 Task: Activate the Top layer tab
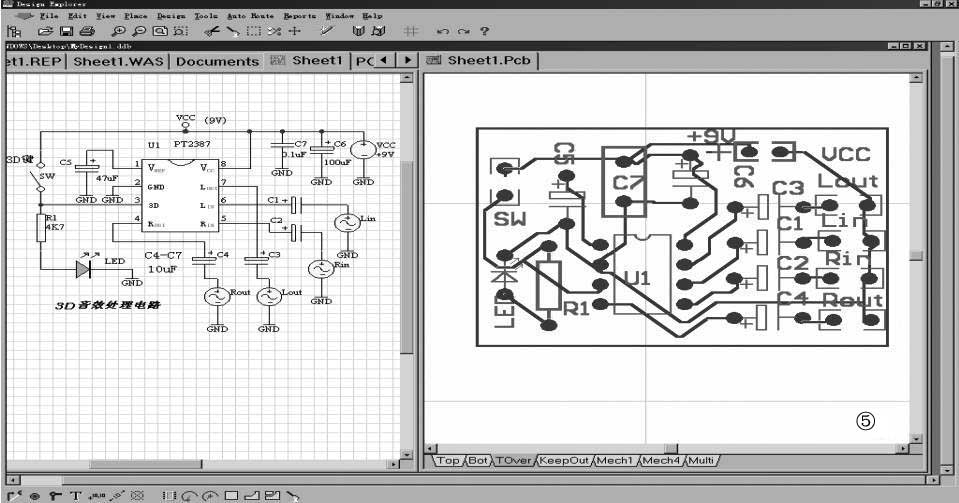(x=448, y=461)
